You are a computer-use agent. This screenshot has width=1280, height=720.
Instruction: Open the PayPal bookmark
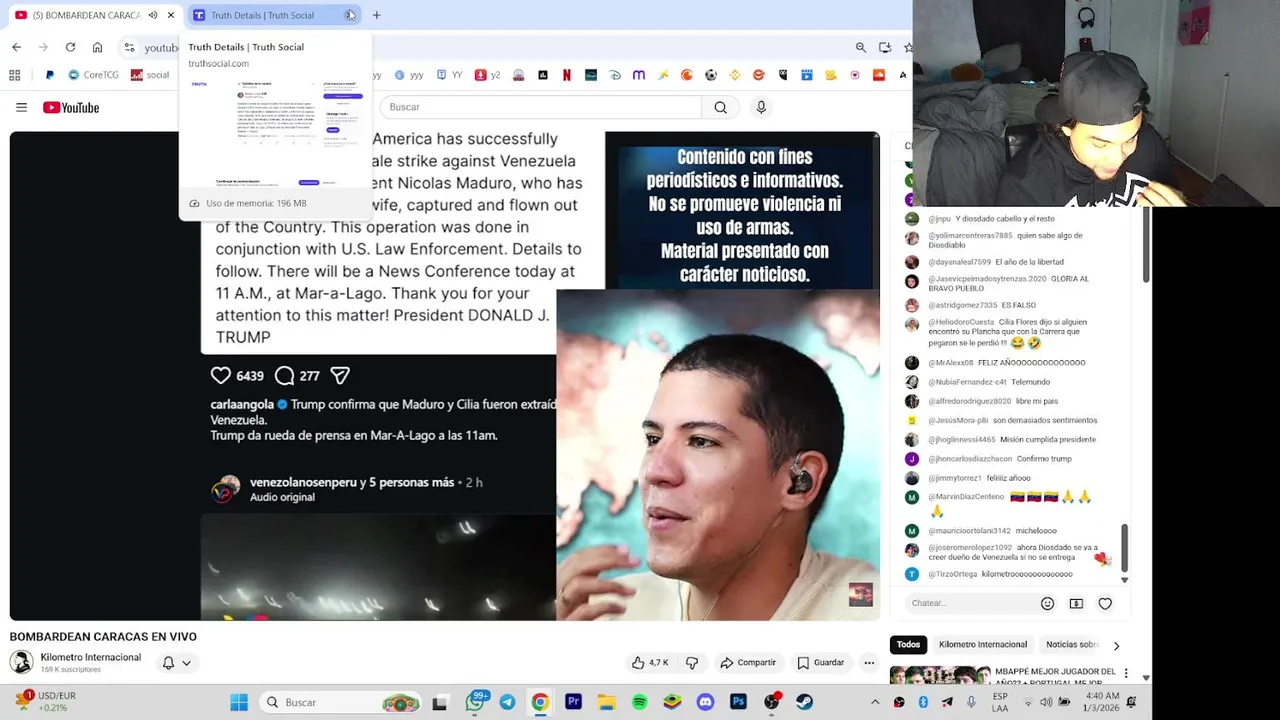(x=49, y=75)
